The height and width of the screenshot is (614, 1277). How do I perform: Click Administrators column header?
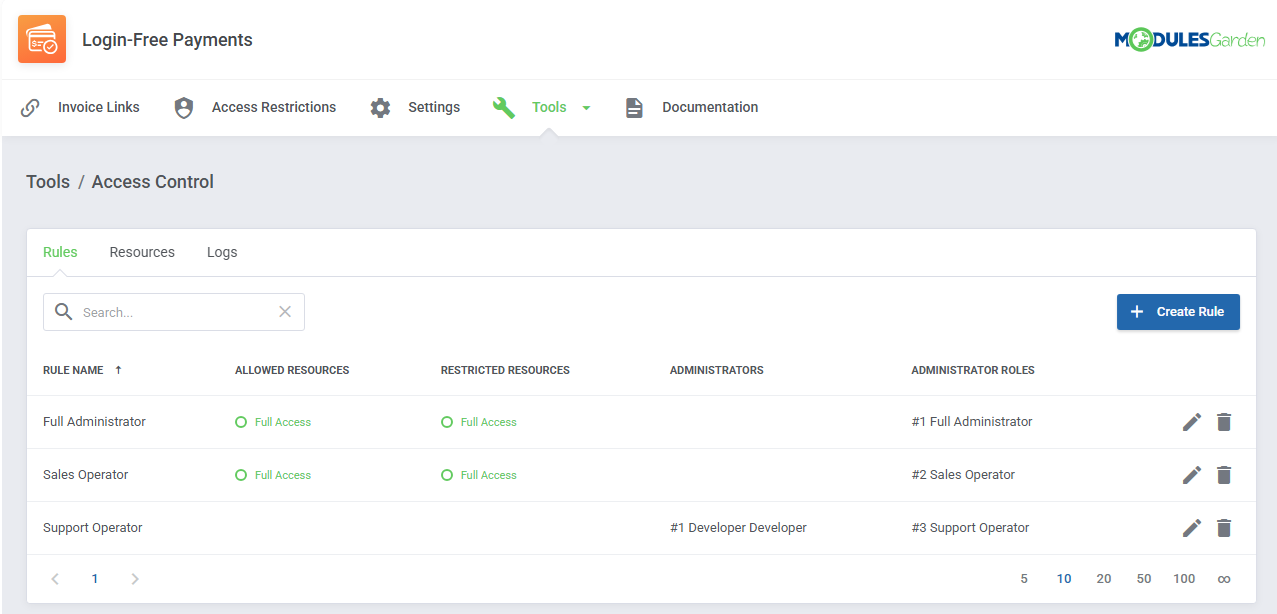[x=716, y=370]
